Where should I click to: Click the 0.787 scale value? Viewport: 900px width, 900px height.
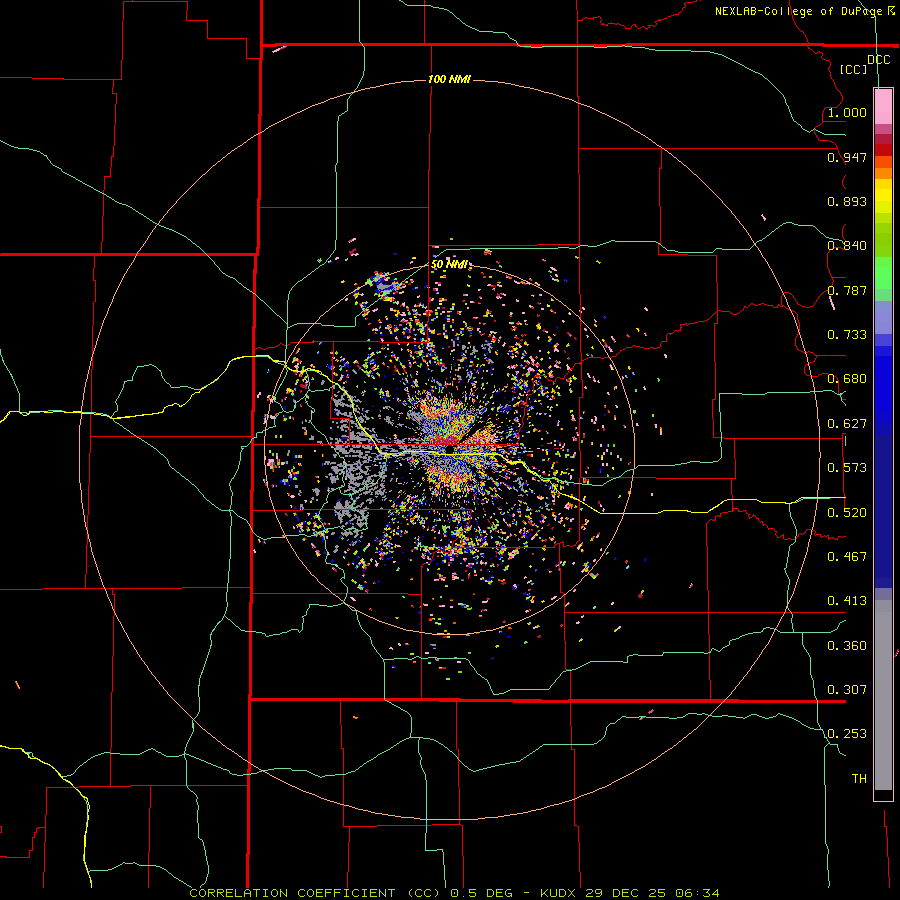(x=847, y=290)
